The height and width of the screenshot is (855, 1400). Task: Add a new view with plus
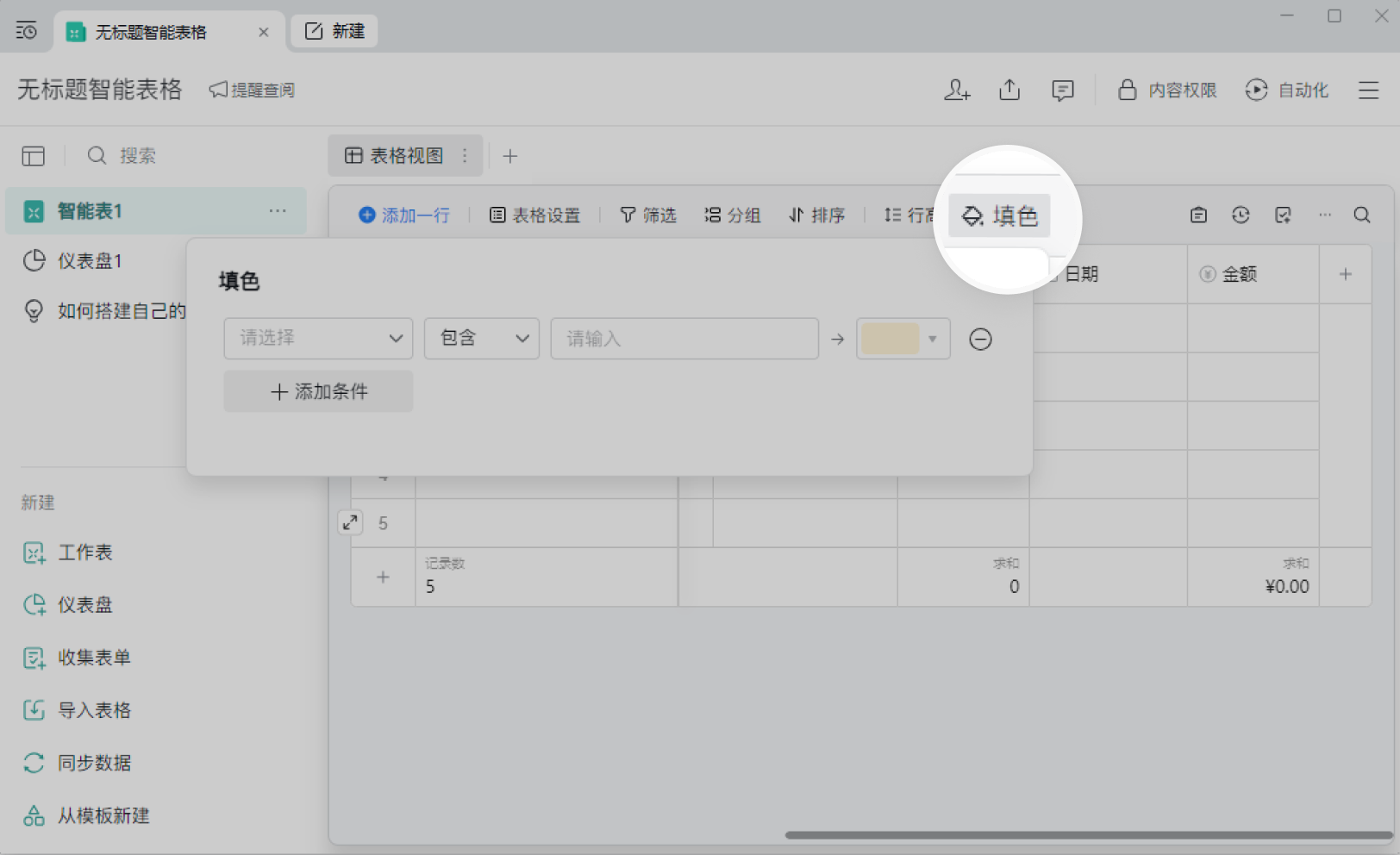510,156
